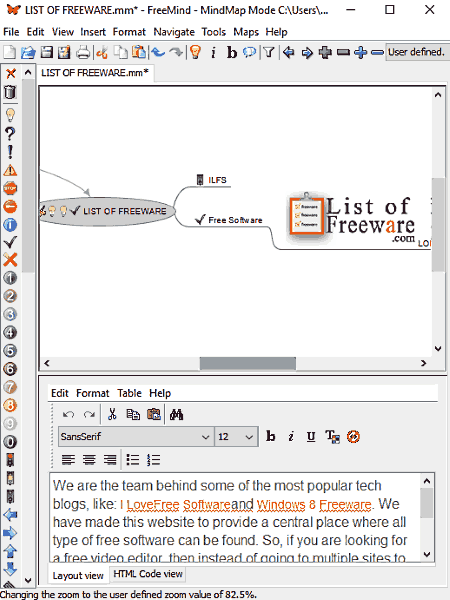Add the orange cross icon from the left icon bar
Viewport: 450px width, 600px height.
(10, 260)
